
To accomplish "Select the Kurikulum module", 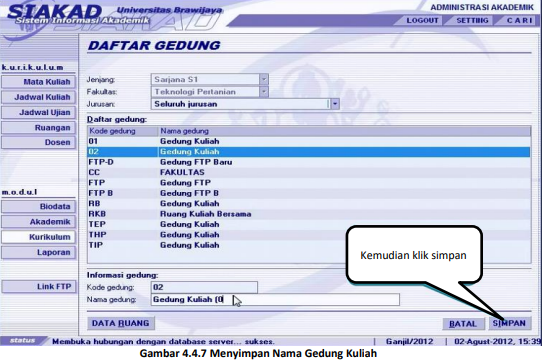I will (38, 237).
